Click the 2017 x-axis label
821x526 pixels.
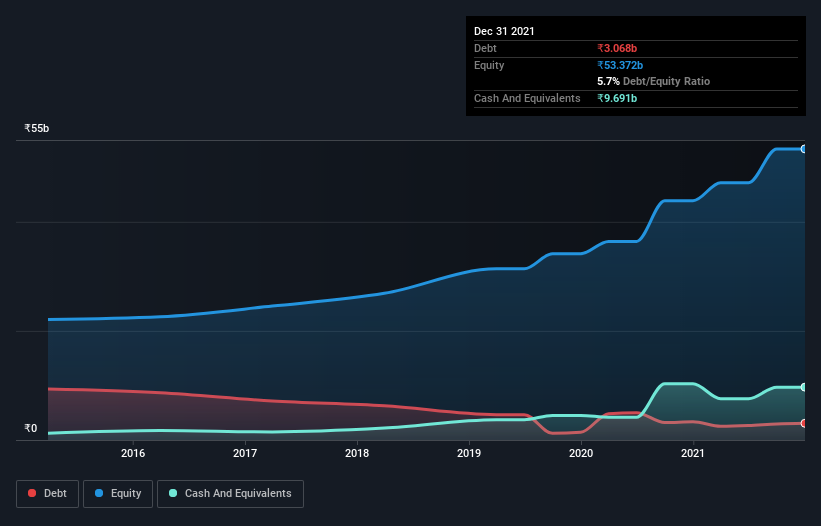point(245,453)
